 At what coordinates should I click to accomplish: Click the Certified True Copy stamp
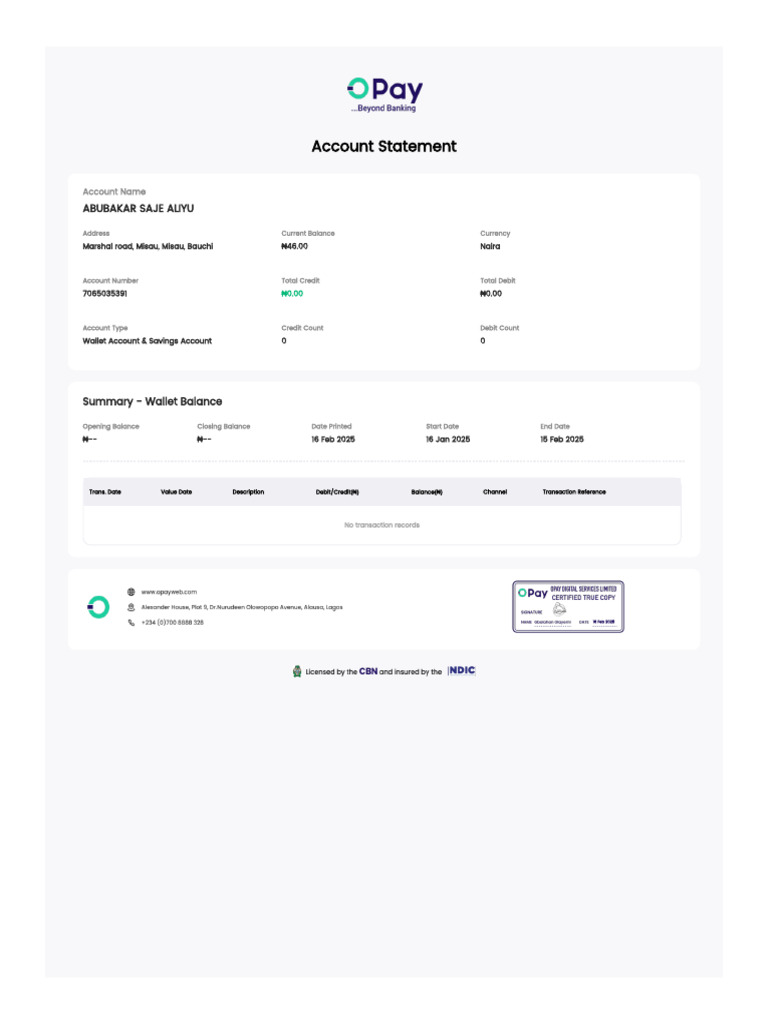[568, 606]
